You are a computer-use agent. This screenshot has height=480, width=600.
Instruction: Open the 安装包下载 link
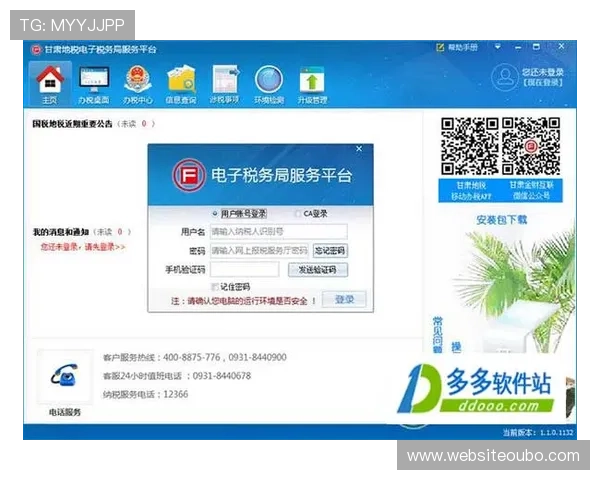click(501, 220)
